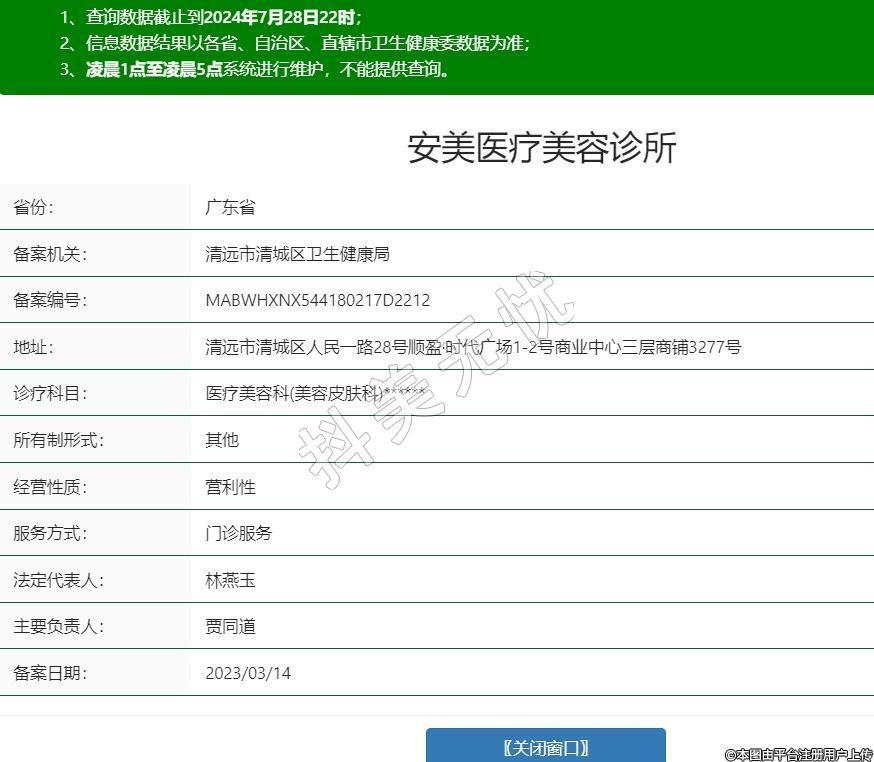Viewport: 874px width, 762px height.
Task: Click the notice about 卫生健康委数据为准
Action: [x=295, y=43]
